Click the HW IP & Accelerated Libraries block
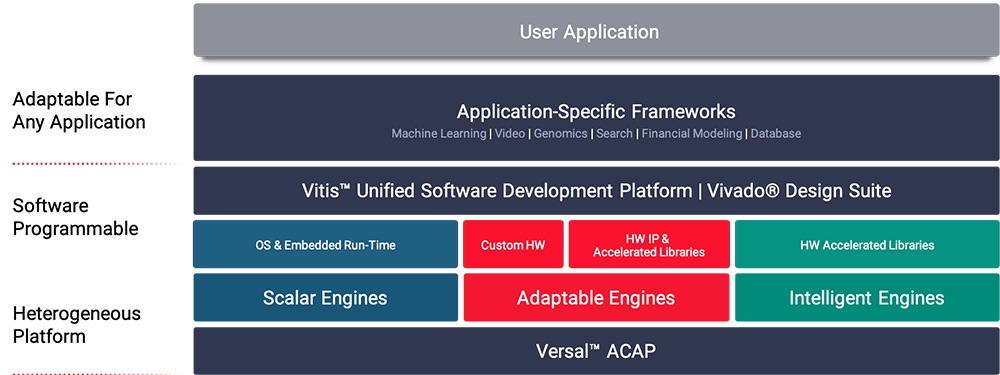This screenshot has height=375, width=1000. click(x=649, y=244)
